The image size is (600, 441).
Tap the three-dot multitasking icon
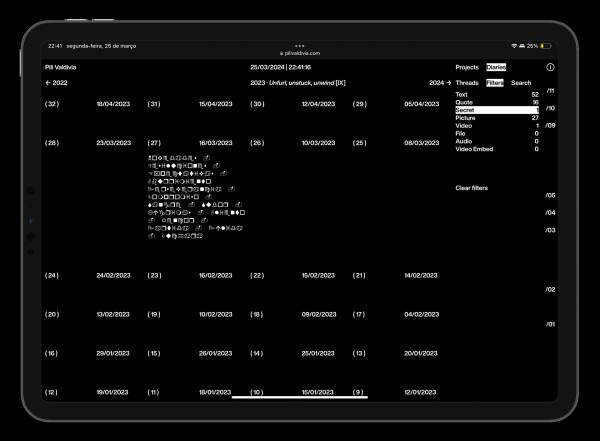299,45
